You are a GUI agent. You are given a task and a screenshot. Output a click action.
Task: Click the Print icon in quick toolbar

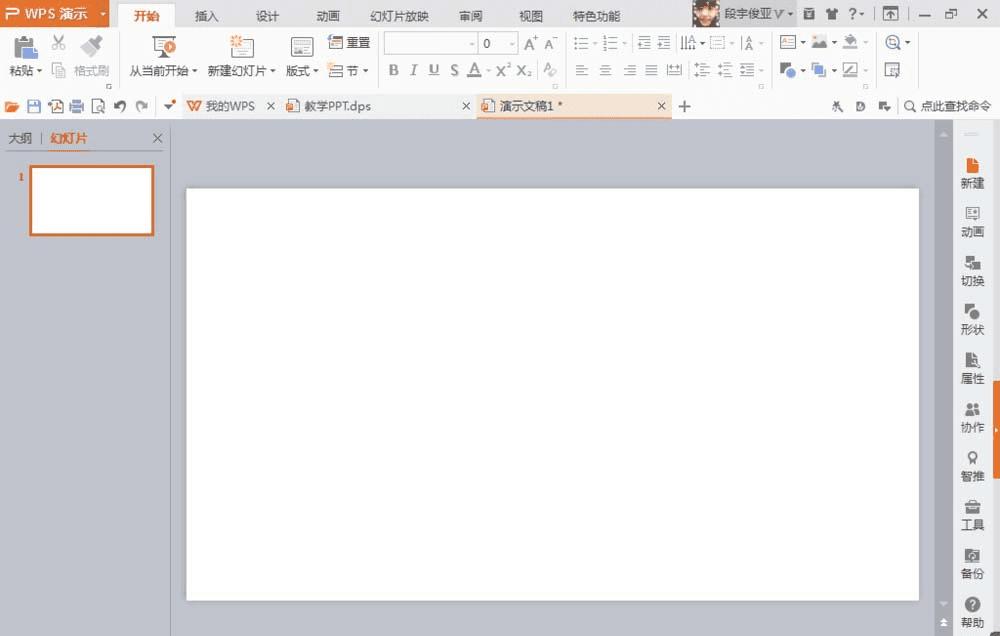(x=77, y=107)
